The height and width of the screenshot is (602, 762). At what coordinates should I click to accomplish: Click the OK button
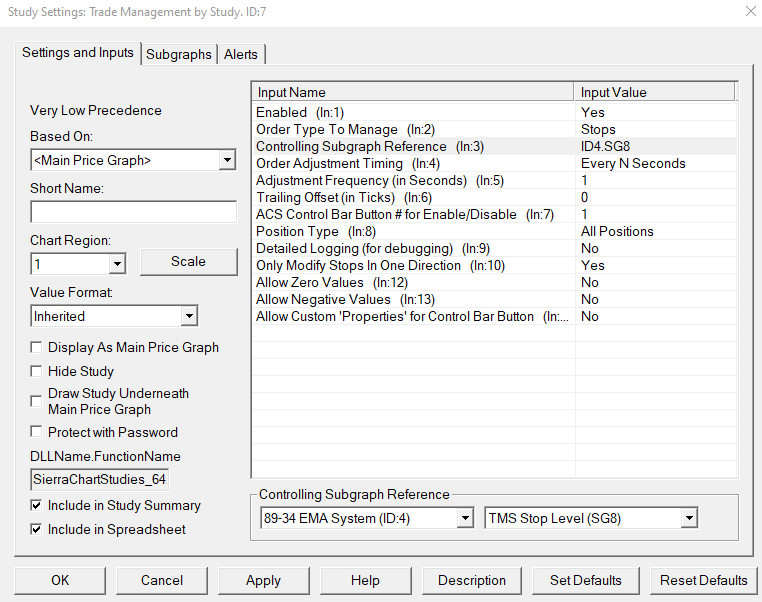click(x=60, y=580)
